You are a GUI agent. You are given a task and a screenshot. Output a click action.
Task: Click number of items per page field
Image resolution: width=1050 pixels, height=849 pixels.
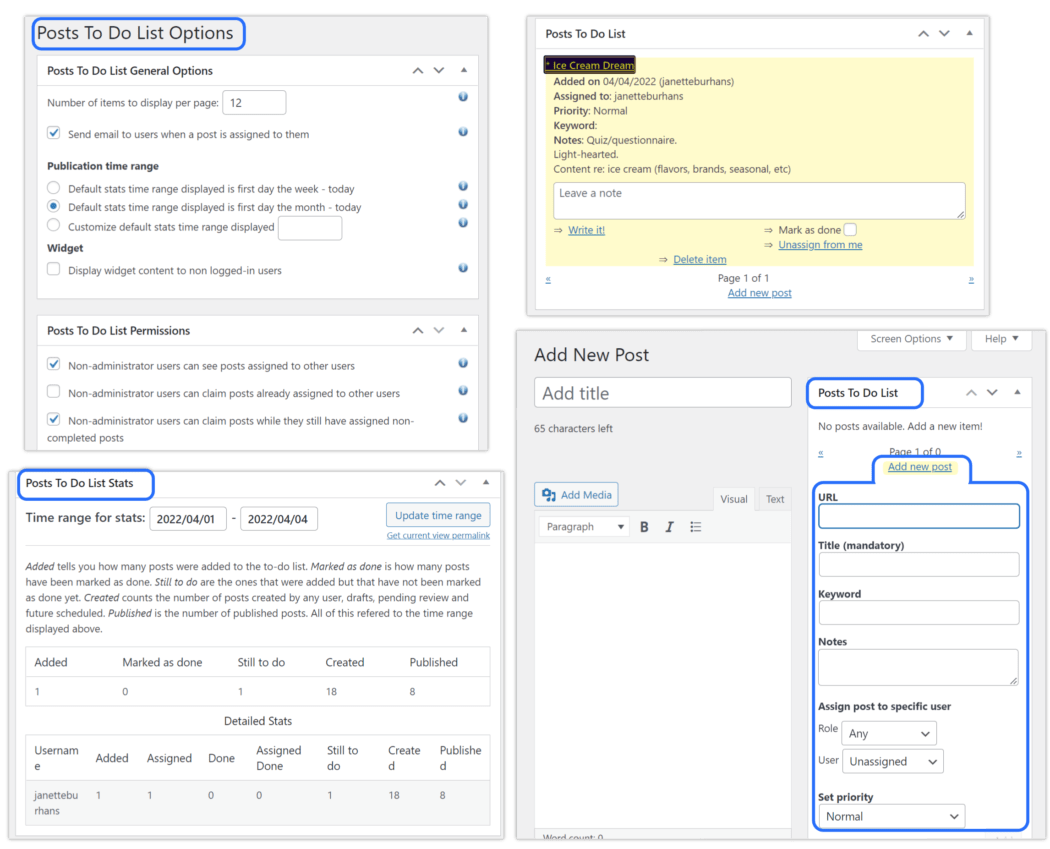pyautogui.click(x=254, y=102)
